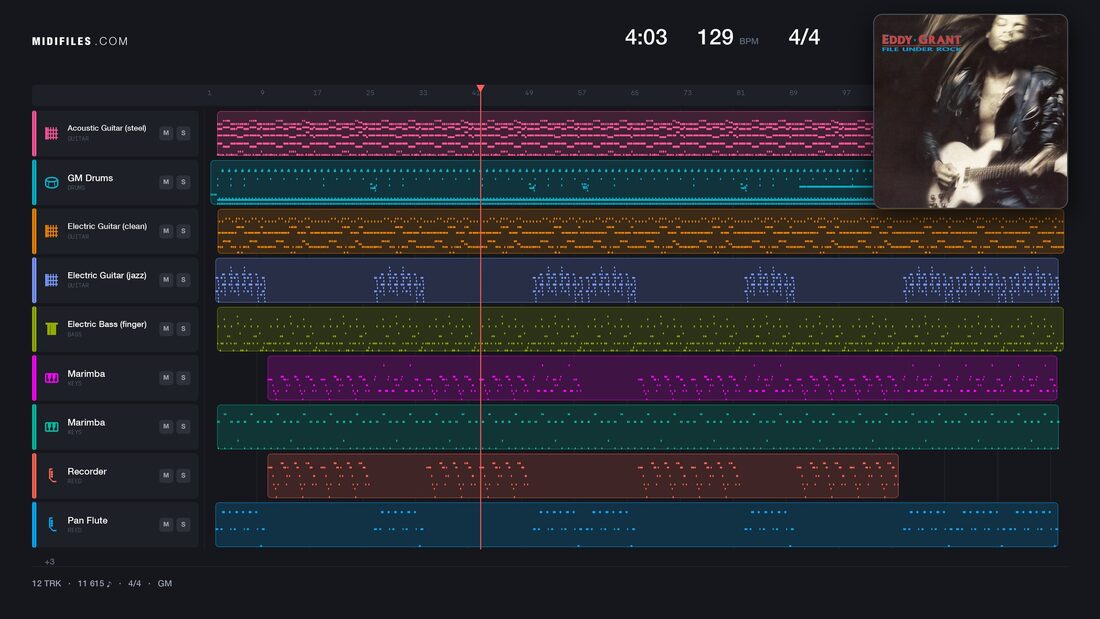Click the Electric Guitar (jazz) track icon
Image resolution: width=1100 pixels, height=619 pixels.
coord(51,280)
